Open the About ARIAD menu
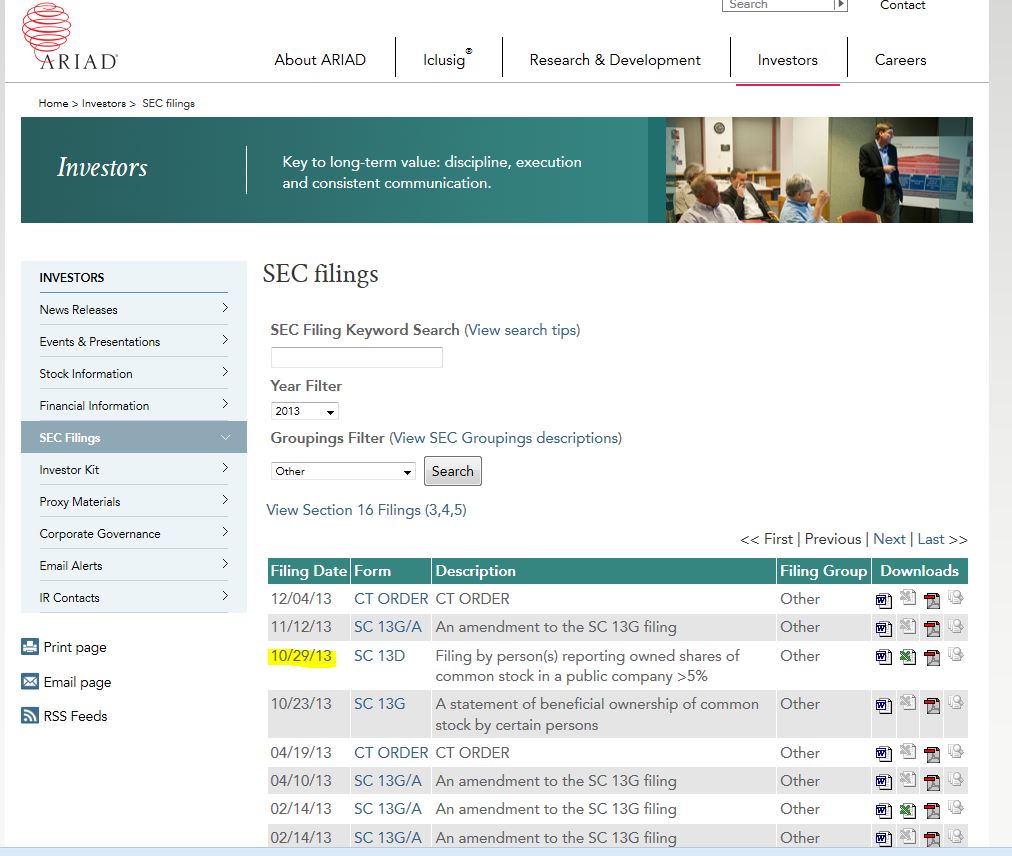The image size is (1012, 856). [x=320, y=60]
